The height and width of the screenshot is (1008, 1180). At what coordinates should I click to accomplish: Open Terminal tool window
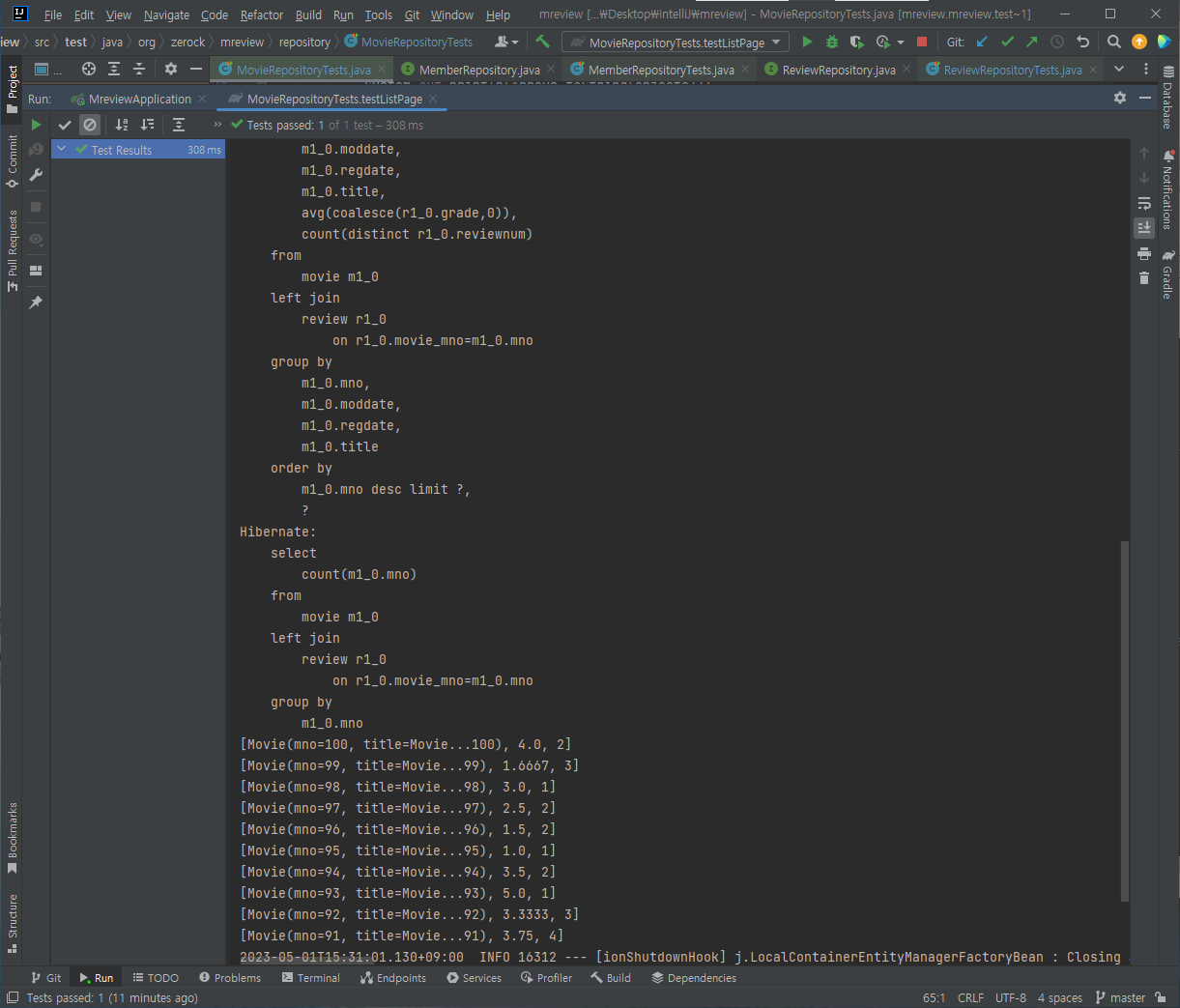click(x=311, y=978)
